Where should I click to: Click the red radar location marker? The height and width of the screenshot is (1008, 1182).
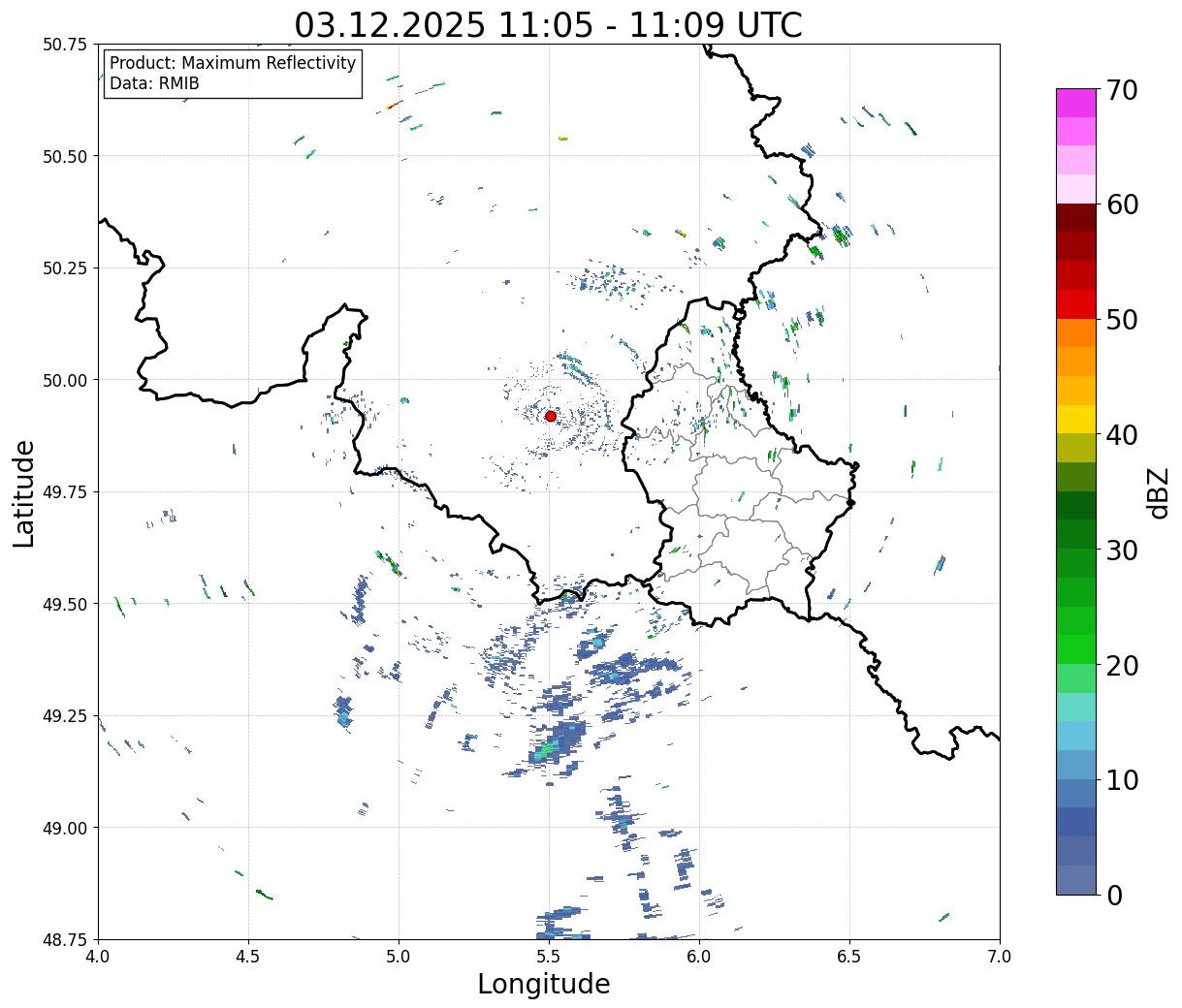[551, 416]
